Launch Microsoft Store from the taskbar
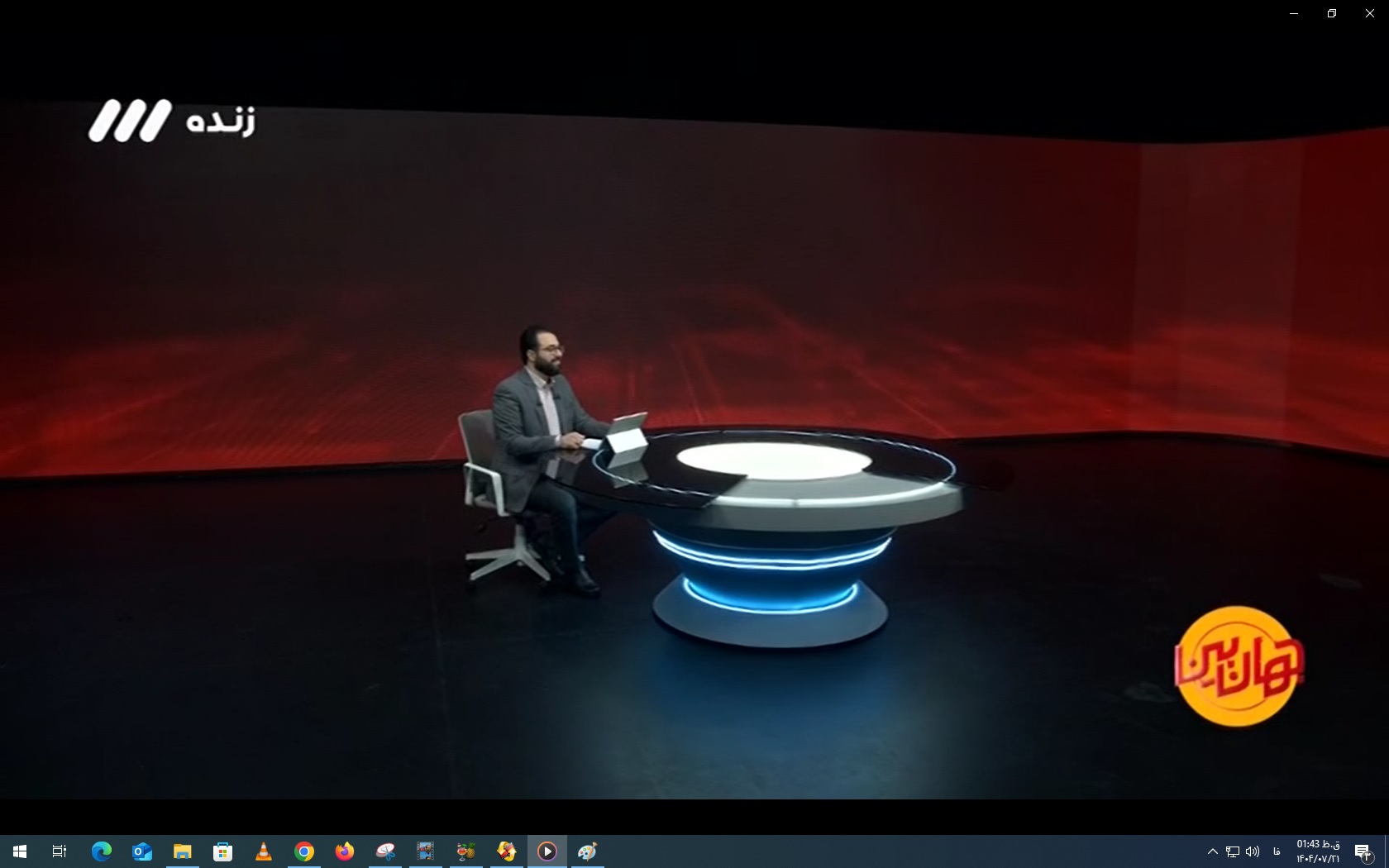The image size is (1389, 868). [222, 851]
